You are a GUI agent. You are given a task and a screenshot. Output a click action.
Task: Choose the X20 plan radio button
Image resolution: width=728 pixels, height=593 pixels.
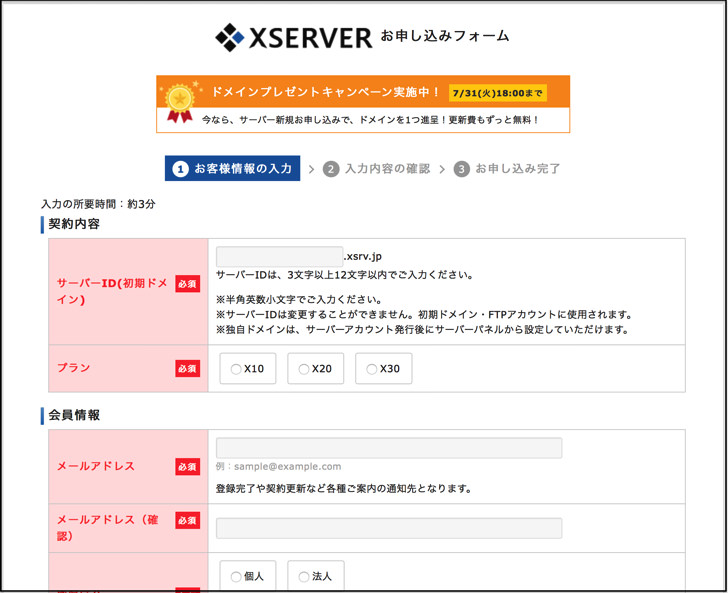pos(304,369)
